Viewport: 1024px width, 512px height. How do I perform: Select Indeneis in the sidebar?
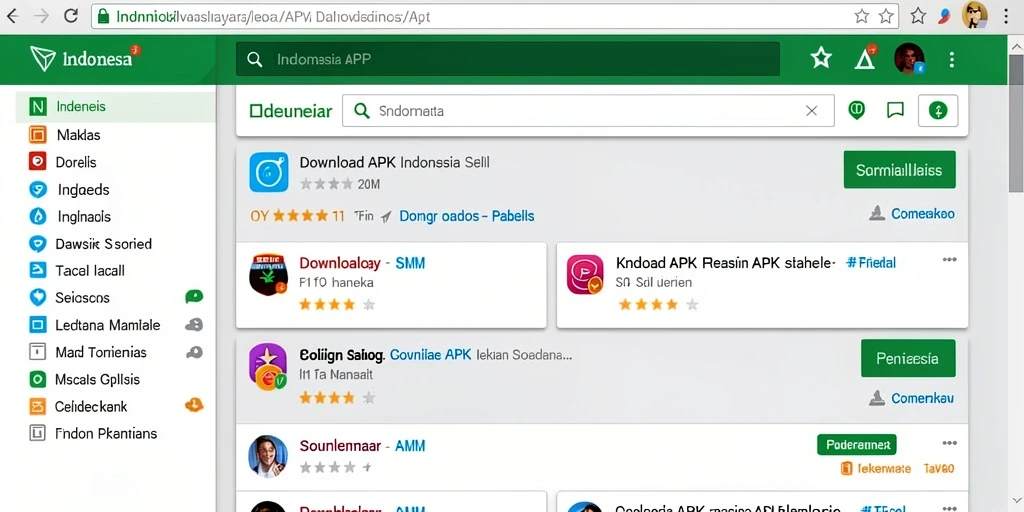click(116, 106)
